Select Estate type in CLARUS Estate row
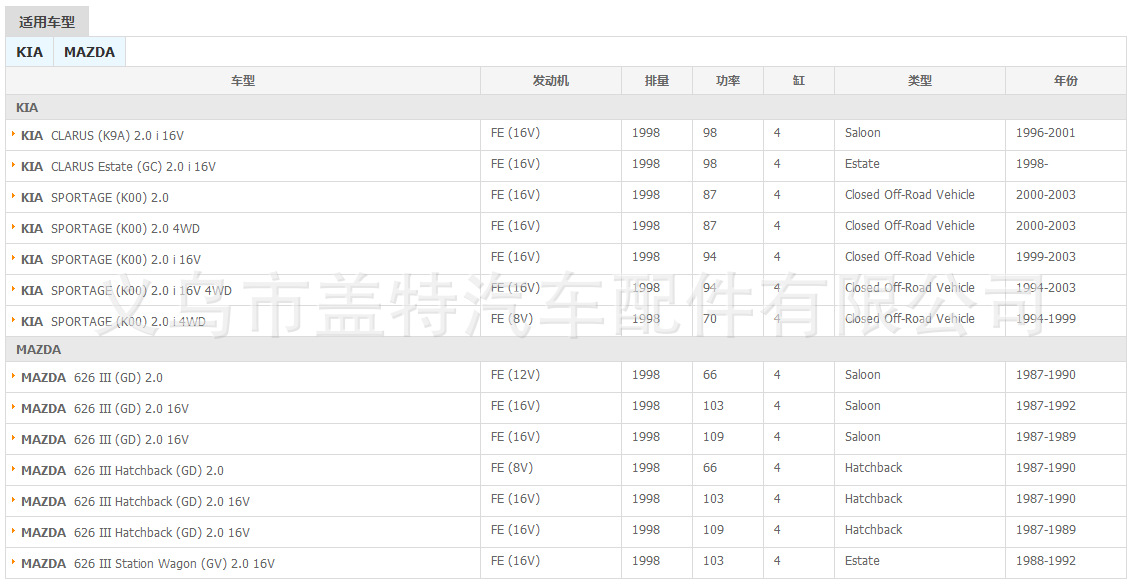 click(862, 164)
